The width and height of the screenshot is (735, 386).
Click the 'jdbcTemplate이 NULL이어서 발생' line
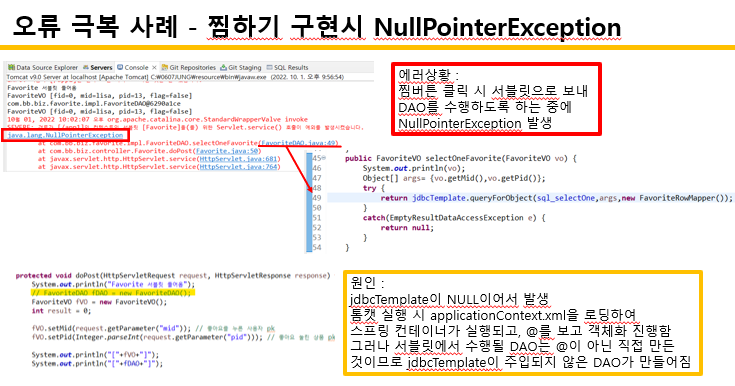450,299
